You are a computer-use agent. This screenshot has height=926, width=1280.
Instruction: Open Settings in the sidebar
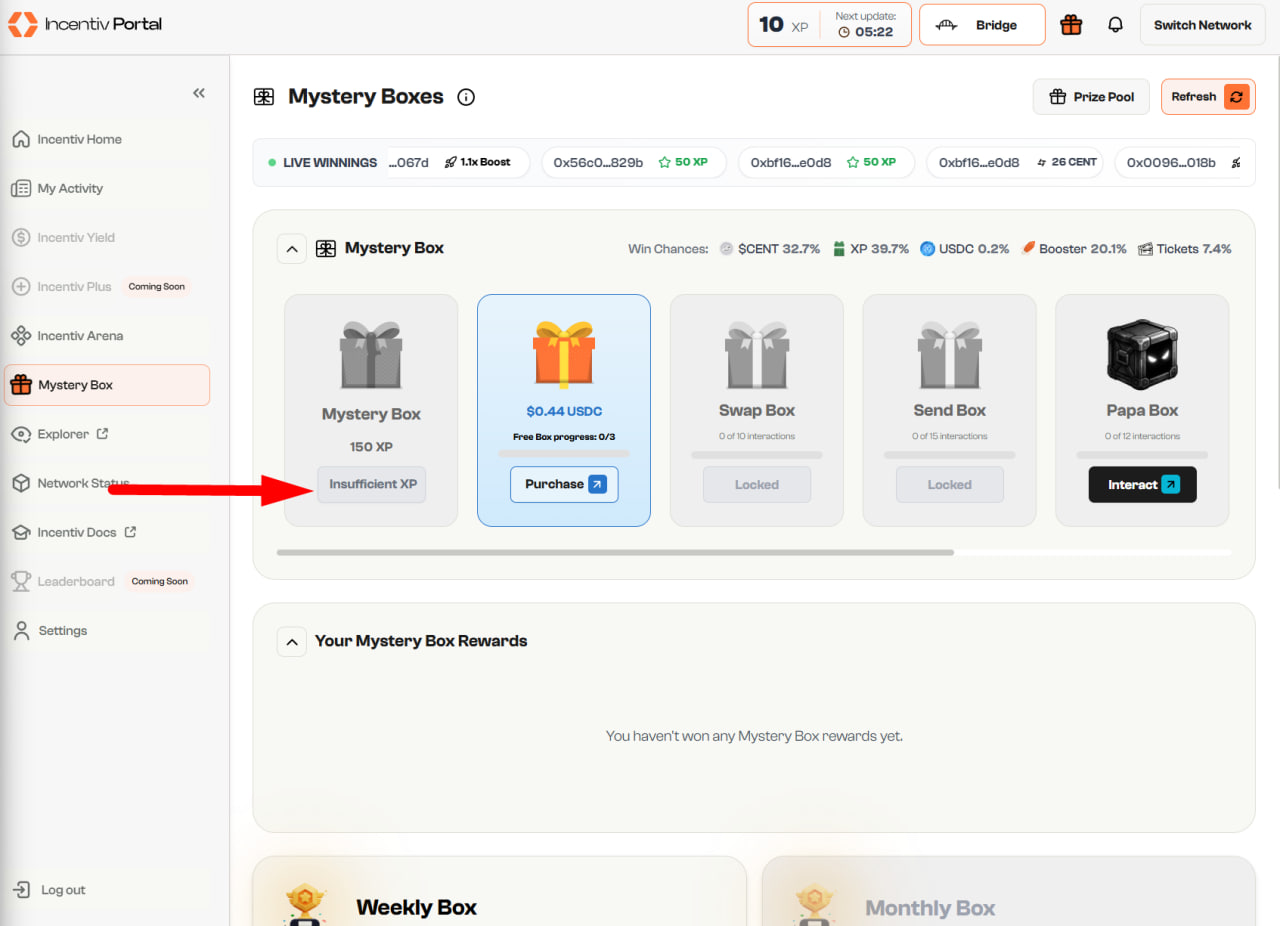pos(62,631)
